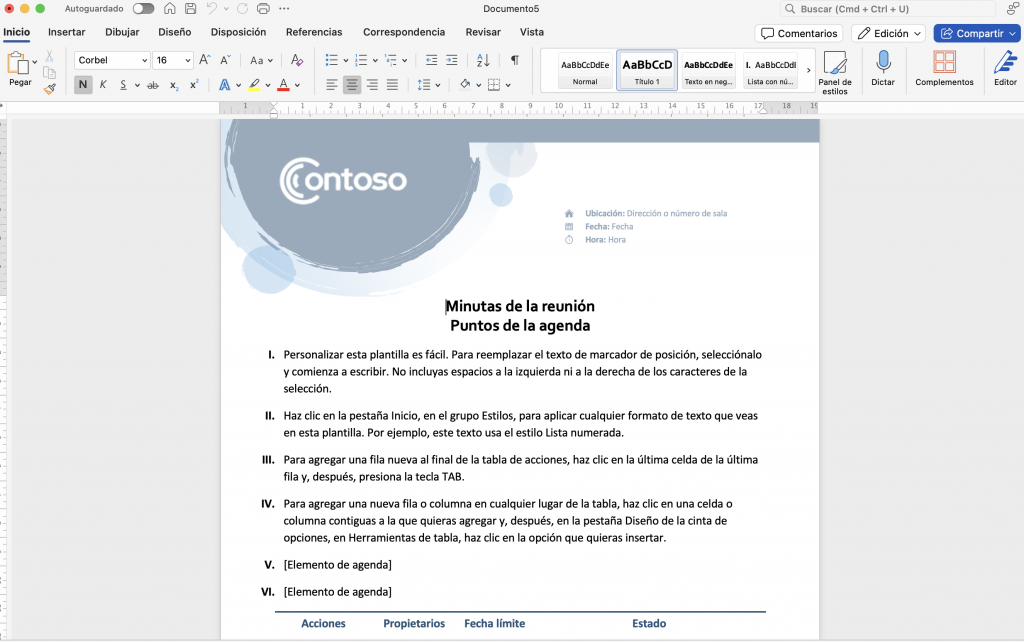Toggle italic formatting K button
The height and width of the screenshot is (642, 1024).
coord(103,85)
